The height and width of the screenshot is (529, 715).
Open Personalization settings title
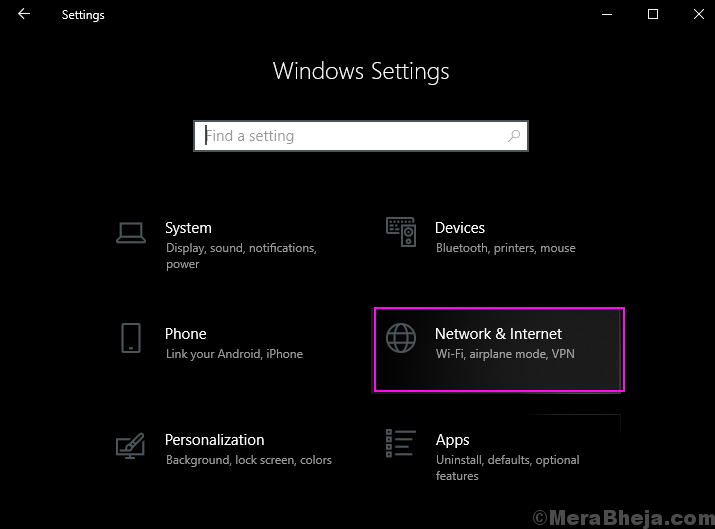coord(214,440)
